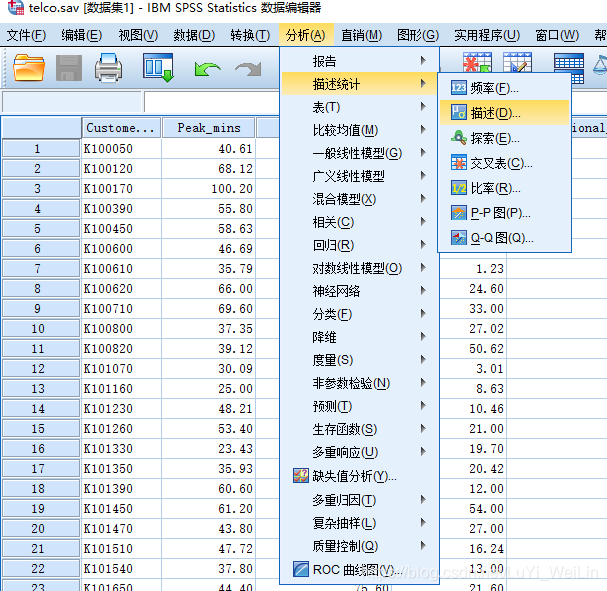This screenshot has width=607, height=591.
Task: Open the 图形(G) menu
Action: 418,35
